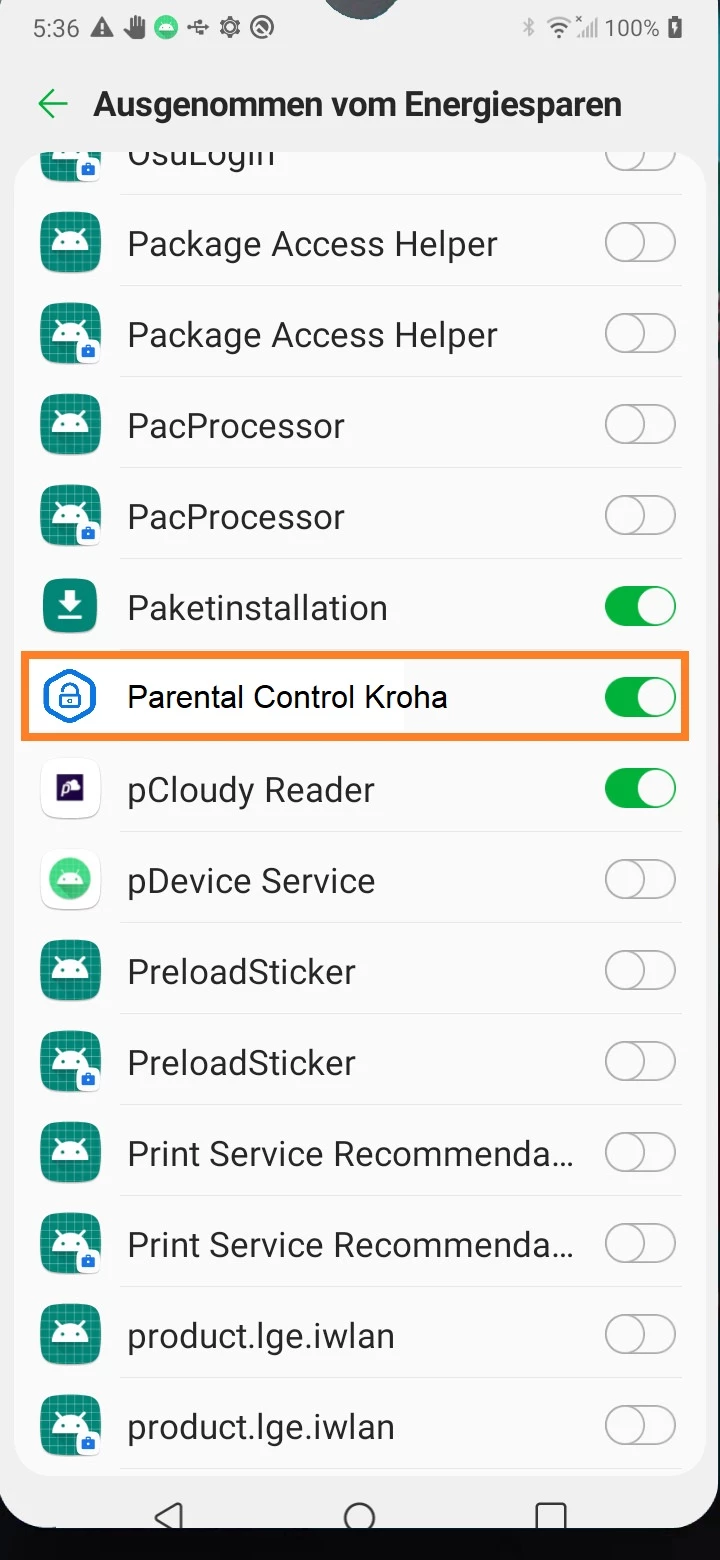Disable the Paketinstallation toggle
Screen dimensions: 720x1560
tap(640, 607)
